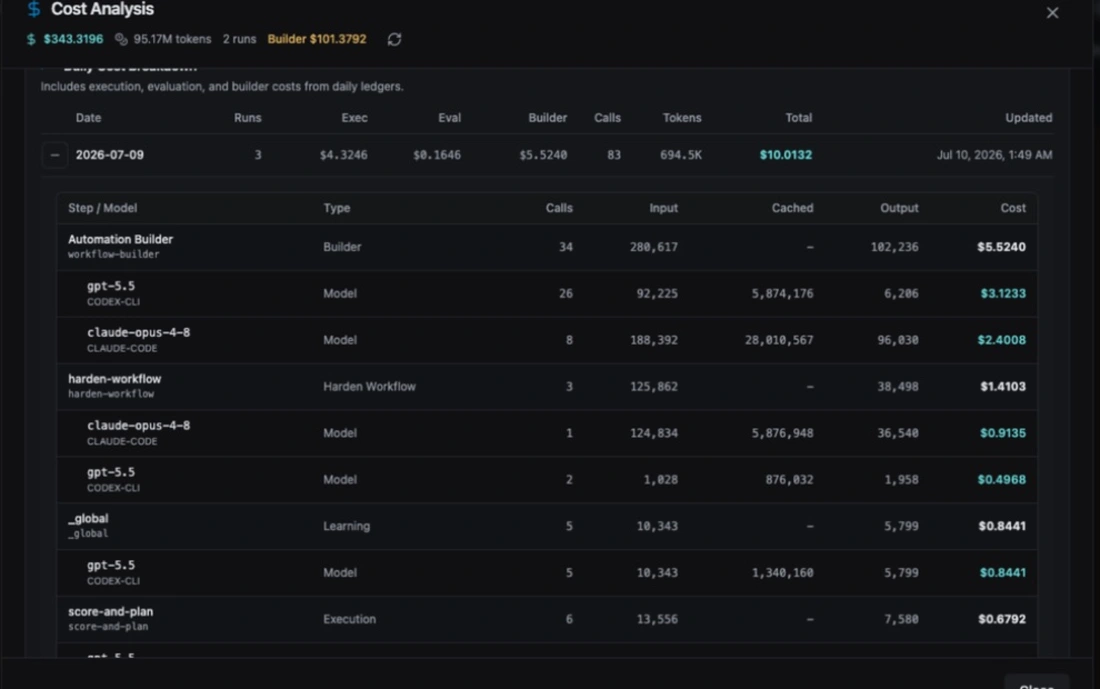Click the tokens coin icon beside 95.17M tokens
This screenshot has width=1100, height=689.
121,39
